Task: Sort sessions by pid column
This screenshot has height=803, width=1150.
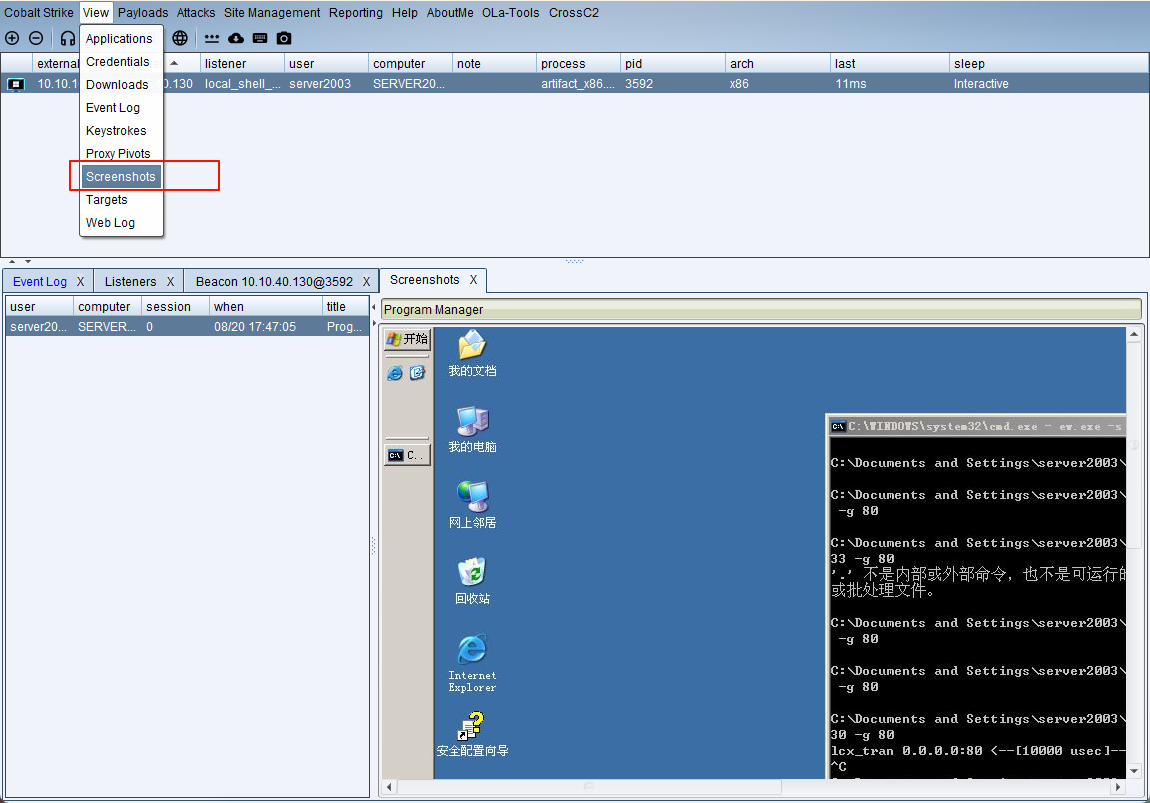Action: [673, 64]
